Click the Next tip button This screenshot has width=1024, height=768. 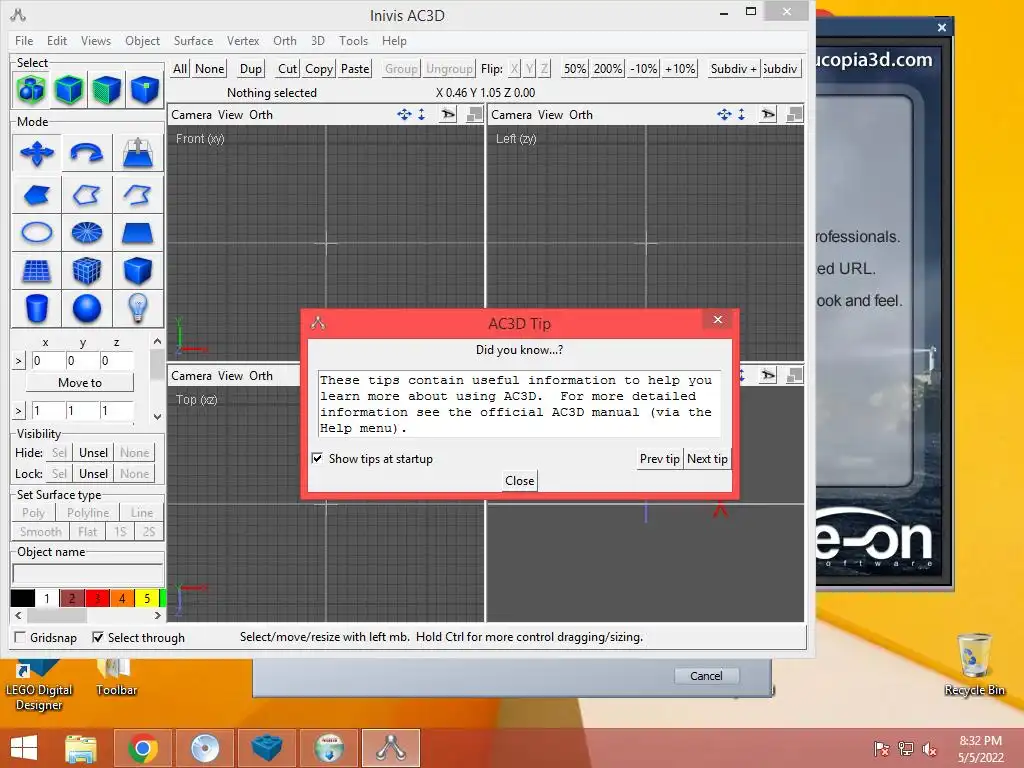click(x=707, y=459)
